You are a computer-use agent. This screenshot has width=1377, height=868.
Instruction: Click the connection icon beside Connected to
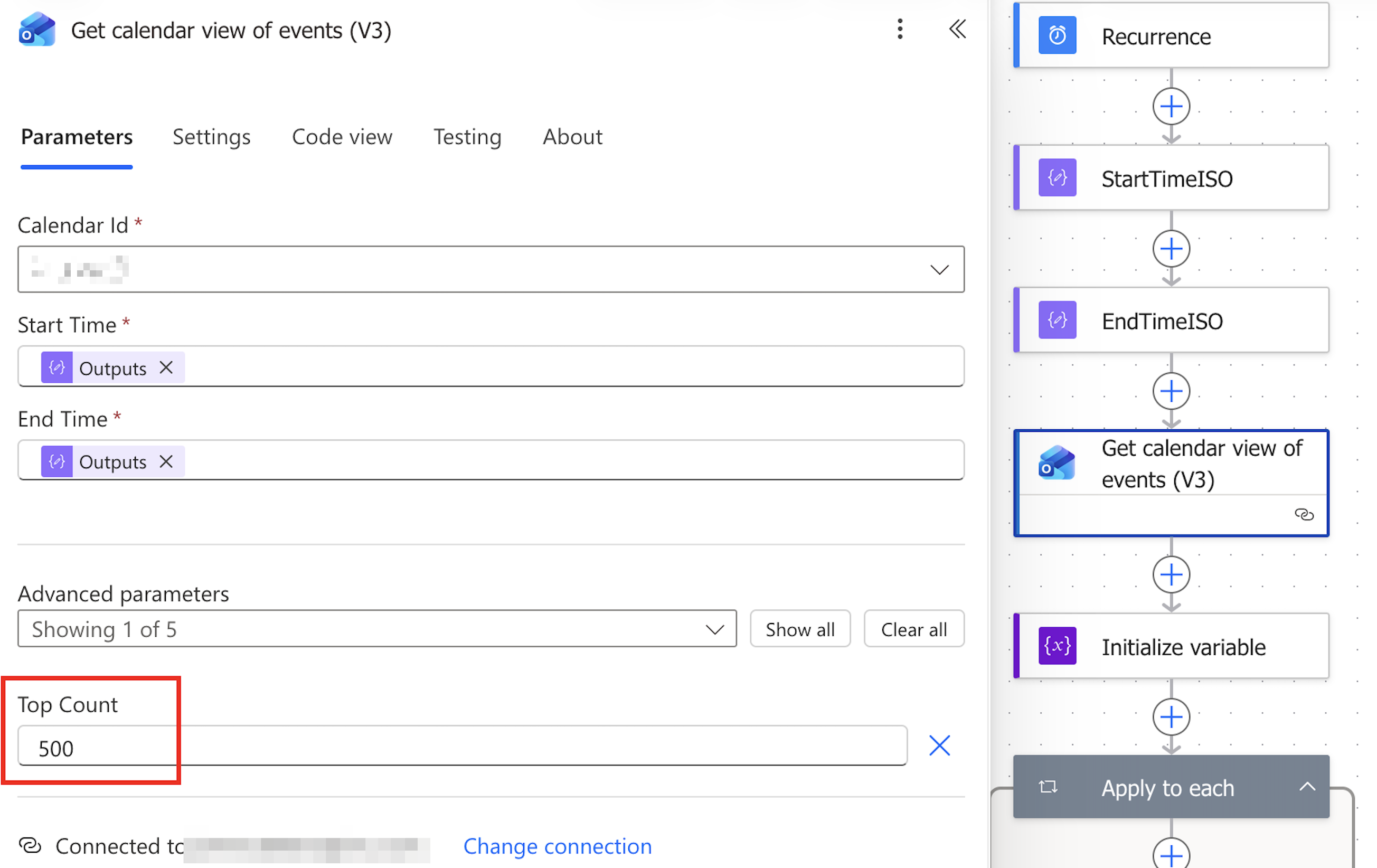coord(30,846)
